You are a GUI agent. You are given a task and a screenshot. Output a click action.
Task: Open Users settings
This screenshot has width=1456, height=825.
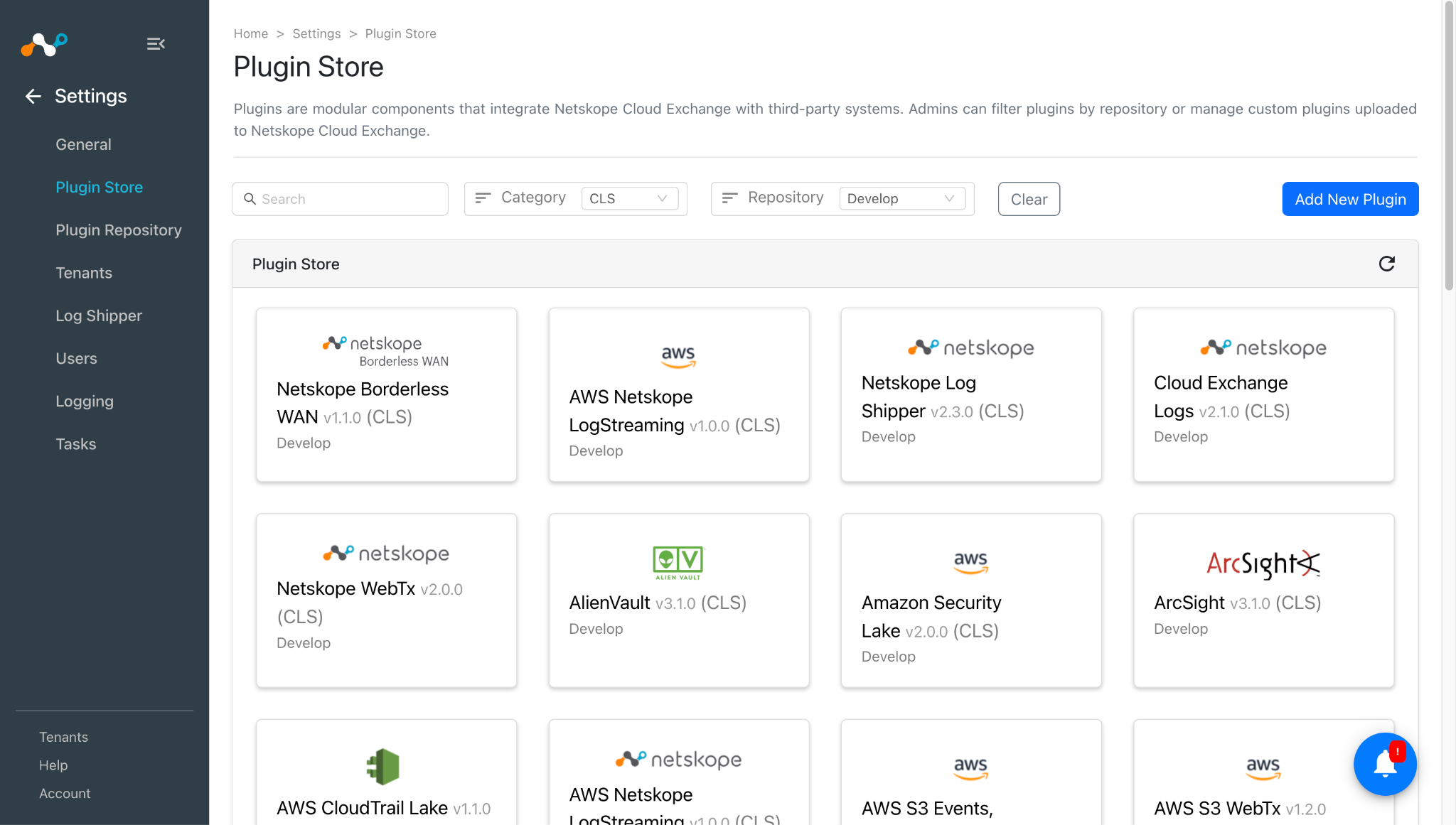pos(76,358)
